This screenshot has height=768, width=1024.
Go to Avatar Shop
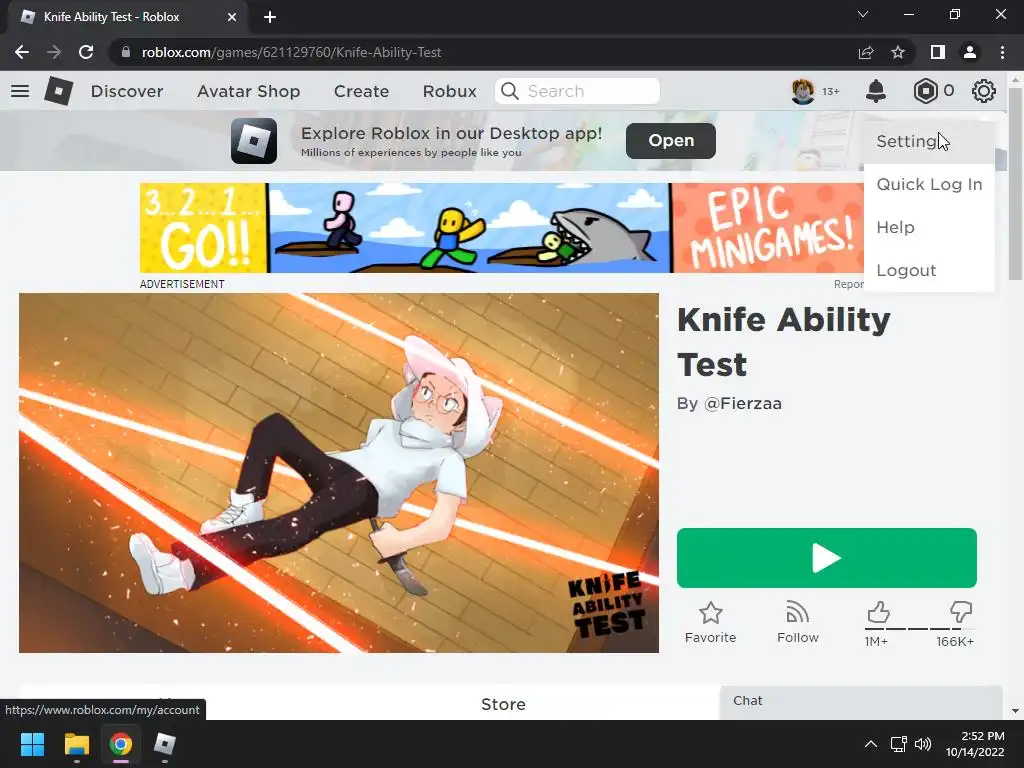tap(248, 91)
